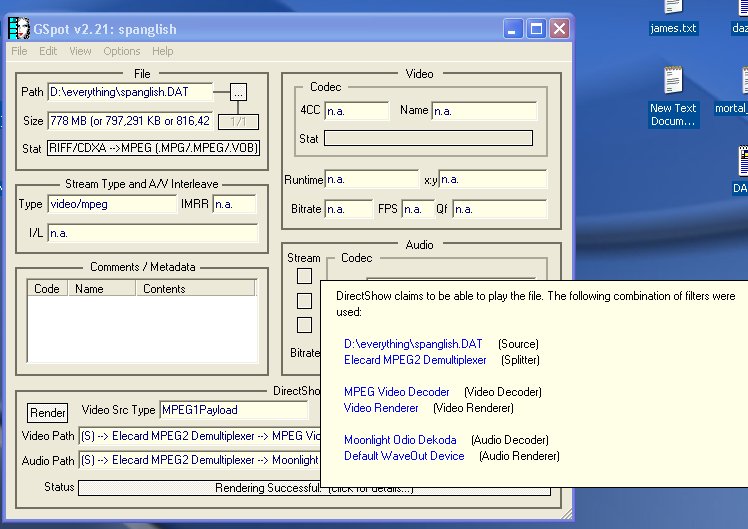Click the stream Type field video/mpeg
Image resolution: width=748 pixels, height=529 pixels.
point(112,204)
